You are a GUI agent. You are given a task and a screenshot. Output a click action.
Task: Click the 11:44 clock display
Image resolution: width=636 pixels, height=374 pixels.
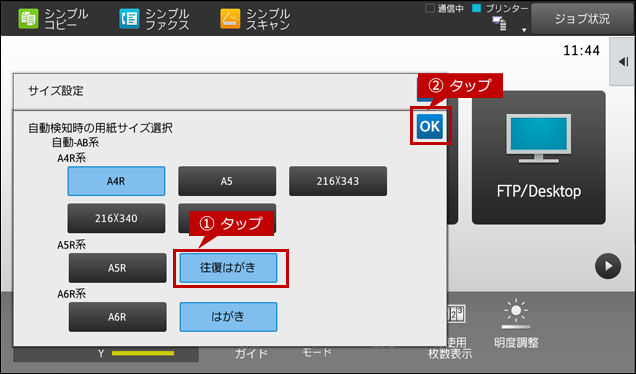581,51
